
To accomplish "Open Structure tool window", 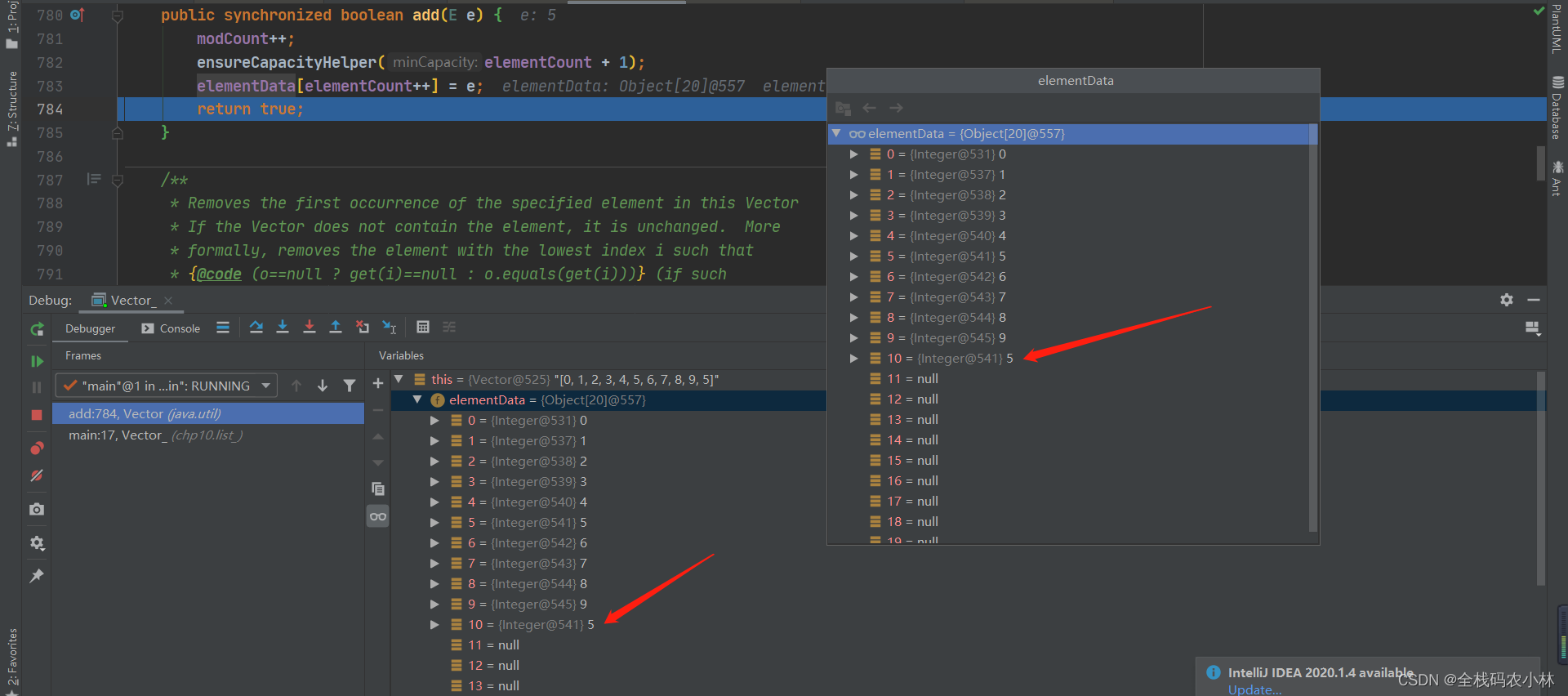I will pos(11,109).
